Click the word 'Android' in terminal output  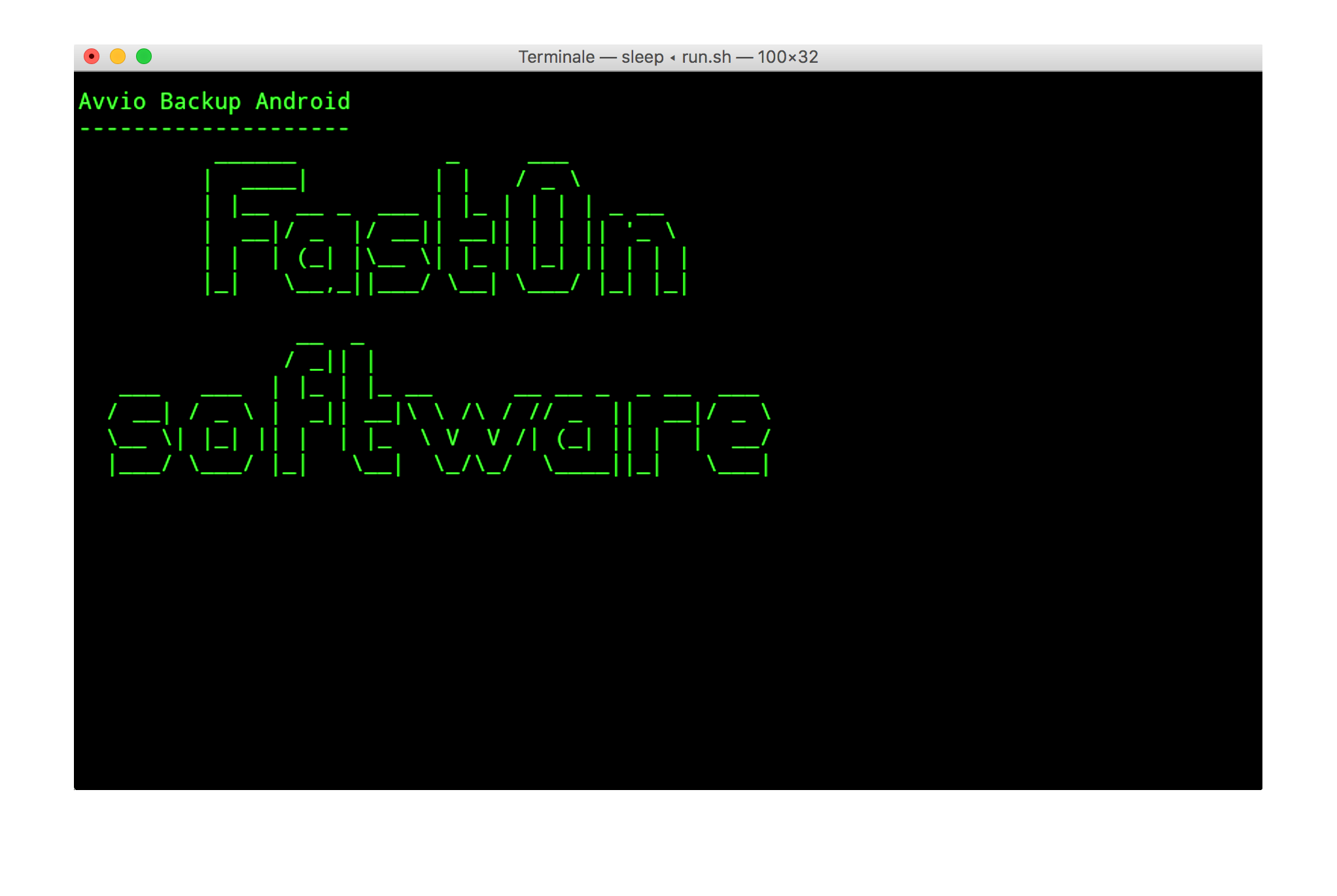click(x=302, y=101)
